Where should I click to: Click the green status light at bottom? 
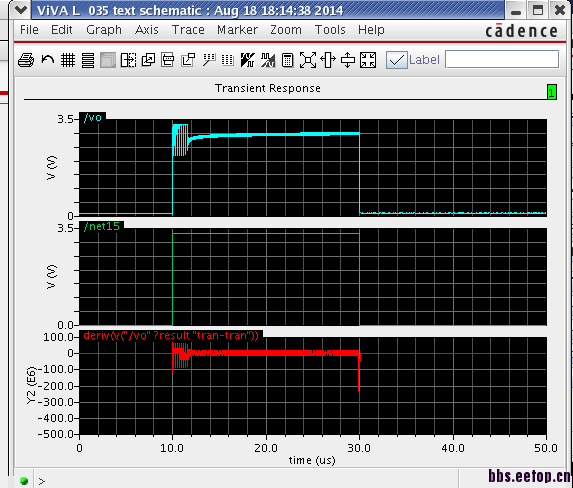point(24,481)
